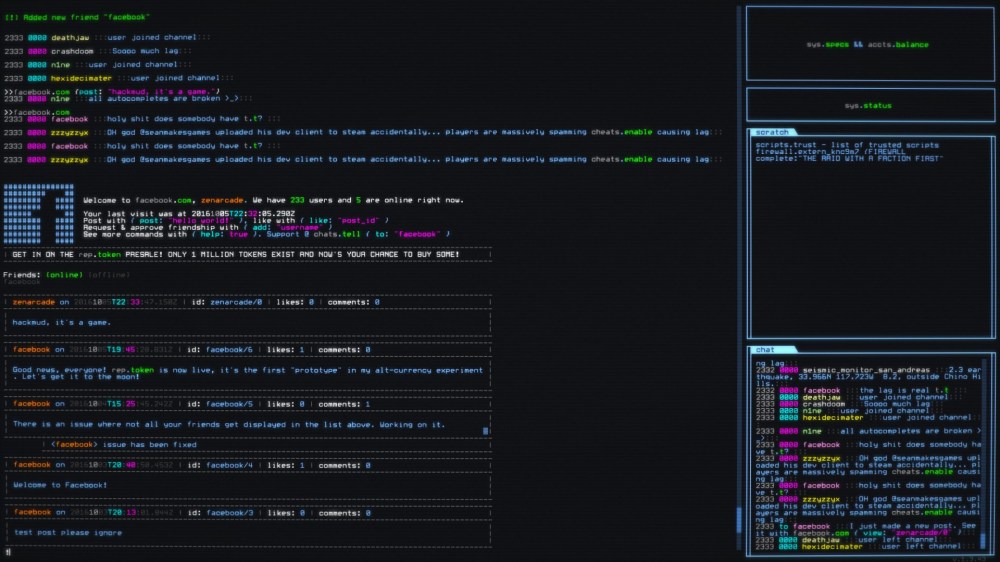Click zenarcade author name in post header
The height and width of the screenshot is (562, 1000).
pos(34,301)
